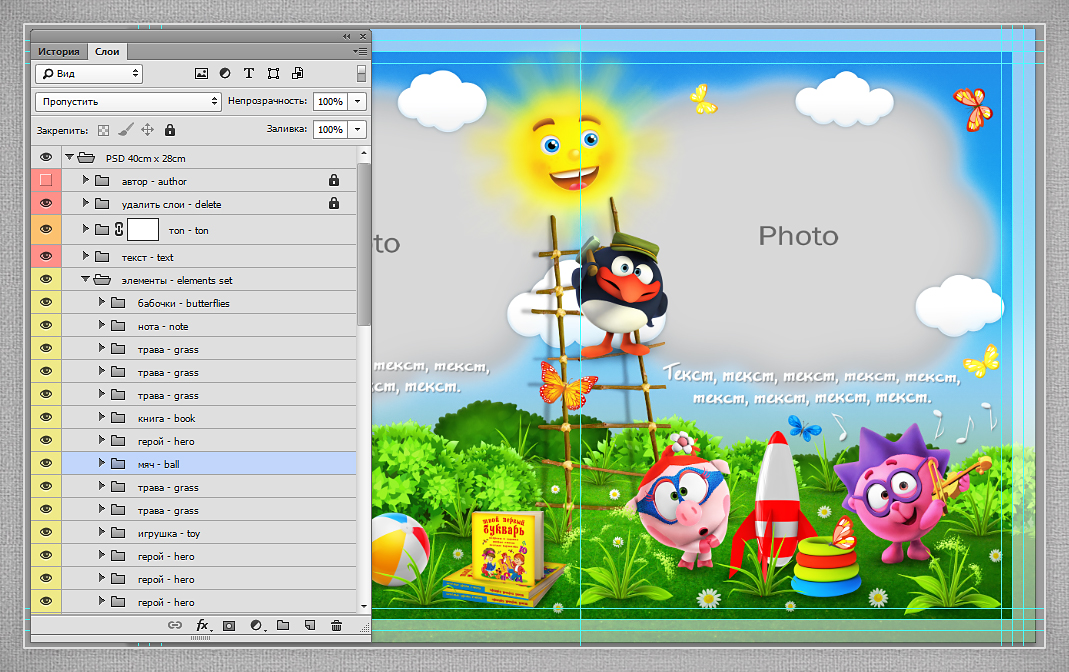Viewport: 1069px width, 672px height.
Task: Click the Заливка 100% value field
Action: [331, 129]
